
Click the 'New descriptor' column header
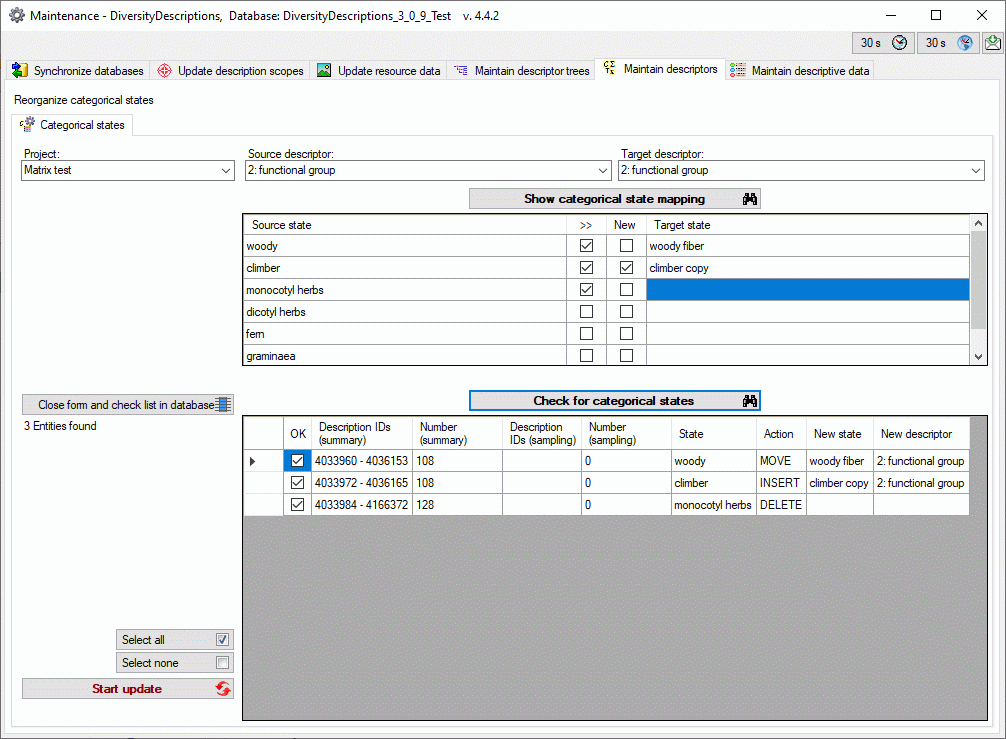(x=921, y=434)
